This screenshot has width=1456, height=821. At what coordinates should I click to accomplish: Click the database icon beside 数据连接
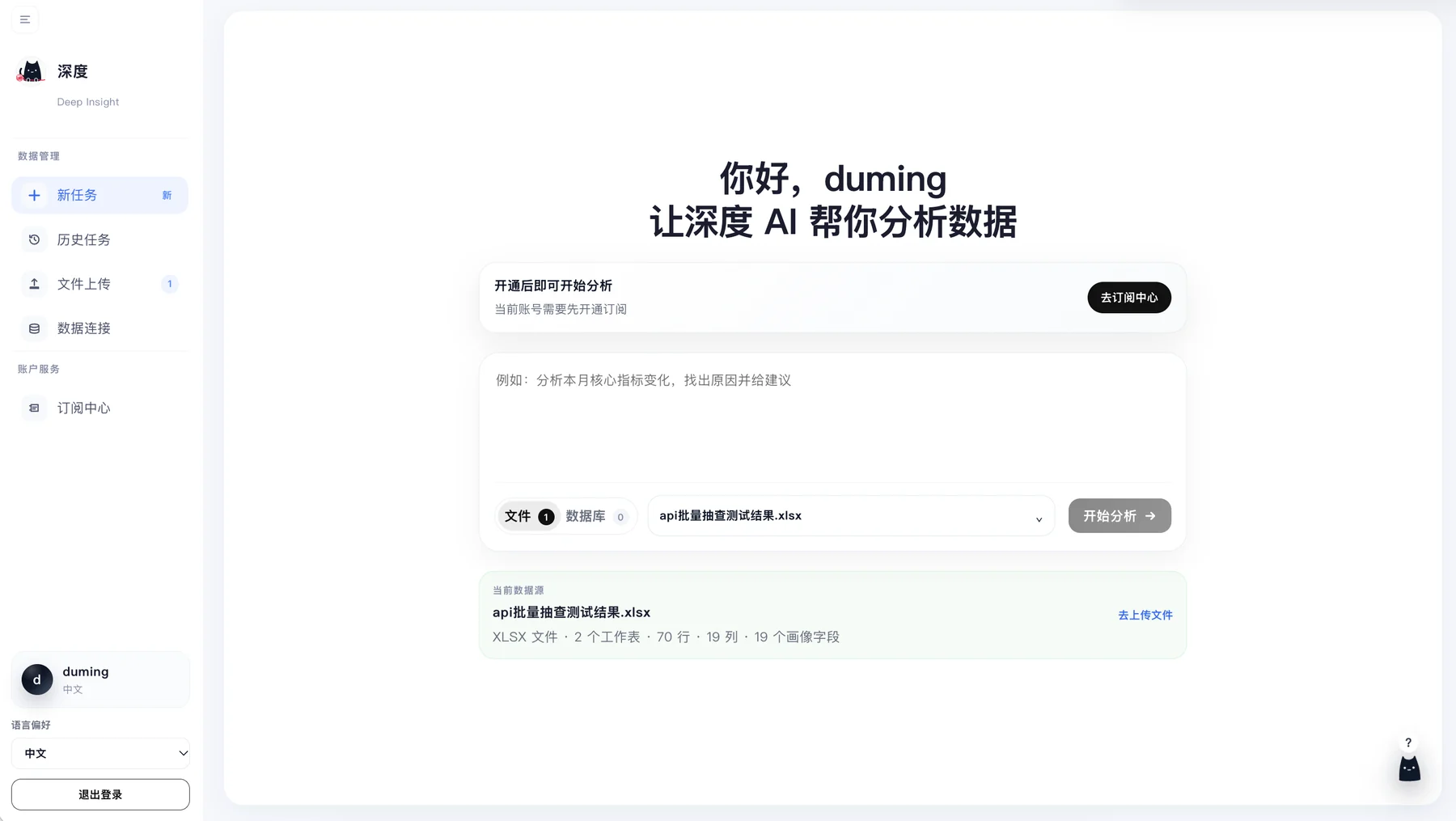[x=34, y=328]
